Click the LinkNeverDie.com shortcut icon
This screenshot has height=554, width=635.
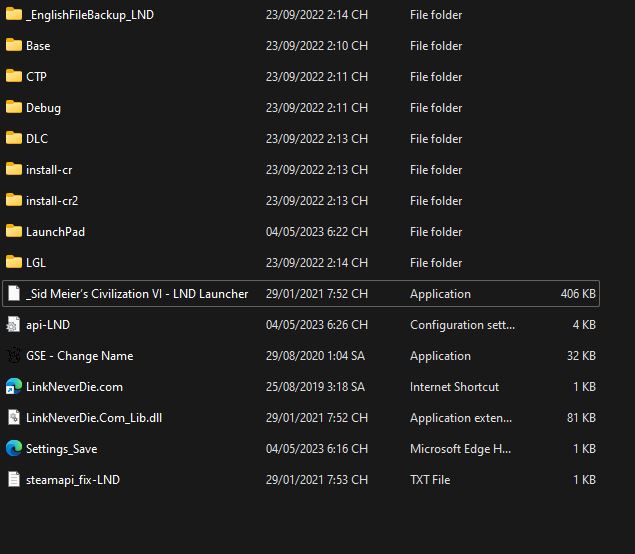click(14, 386)
